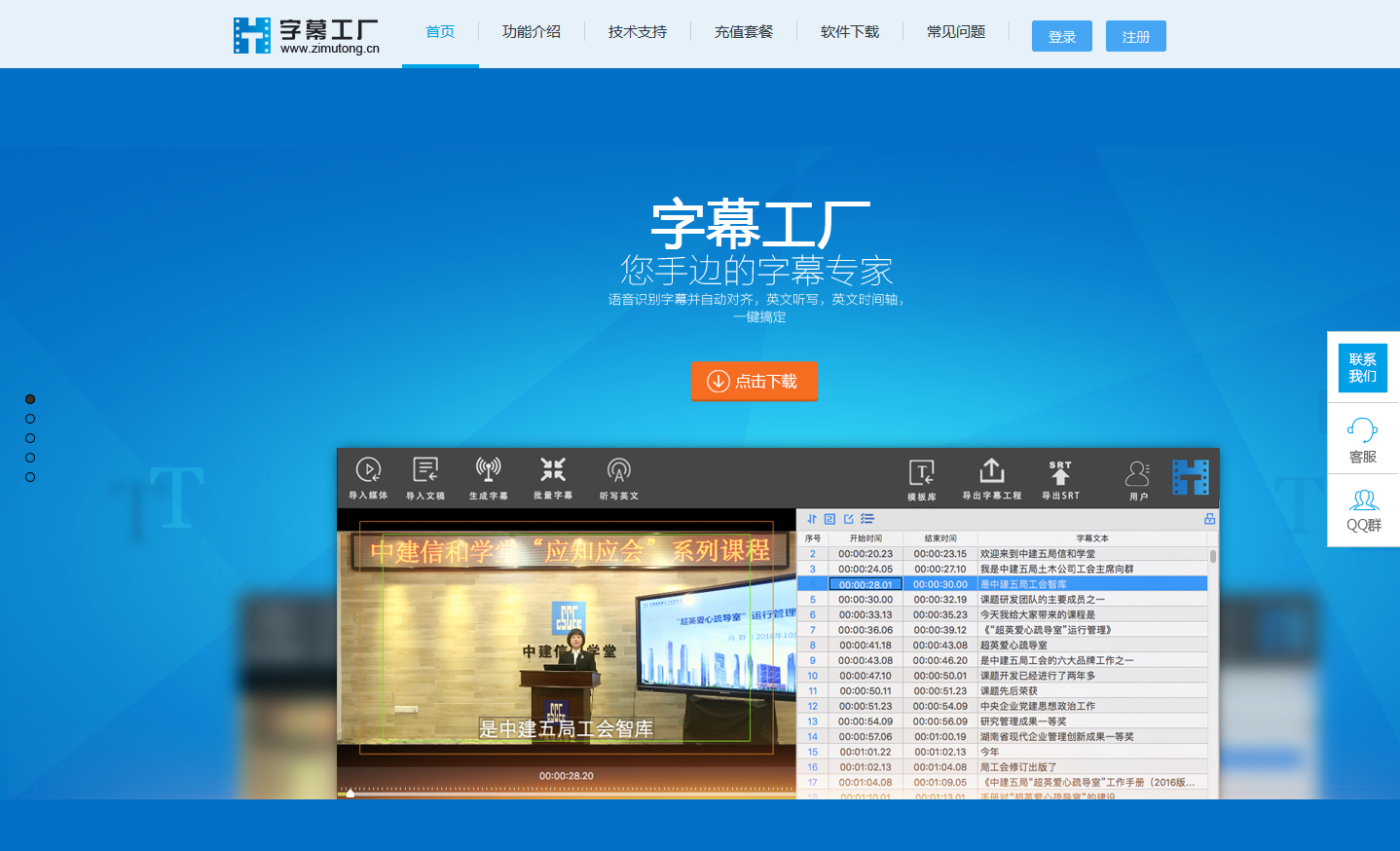This screenshot has height=851, width=1400.
Task: Click start time 00:00:20.23
Action: (866, 554)
